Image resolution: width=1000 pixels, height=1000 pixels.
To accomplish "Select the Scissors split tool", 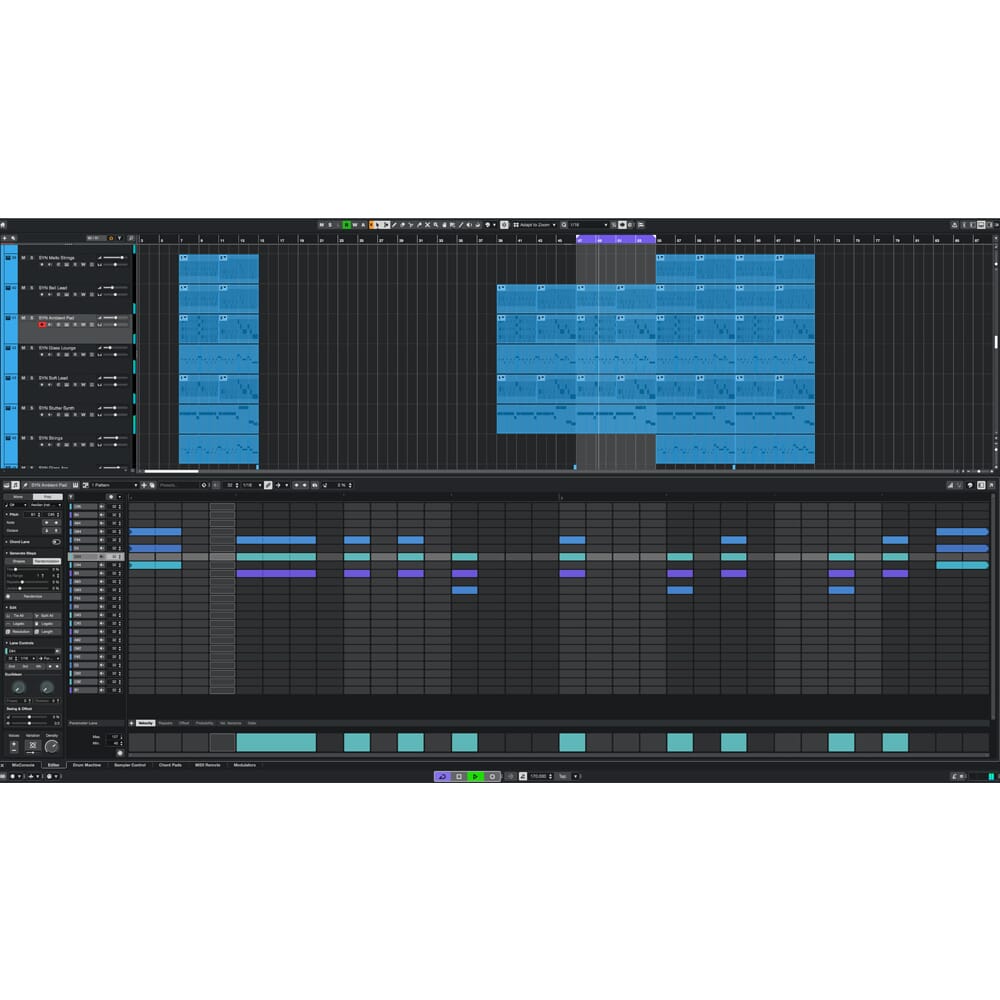I will pos(411,225).
